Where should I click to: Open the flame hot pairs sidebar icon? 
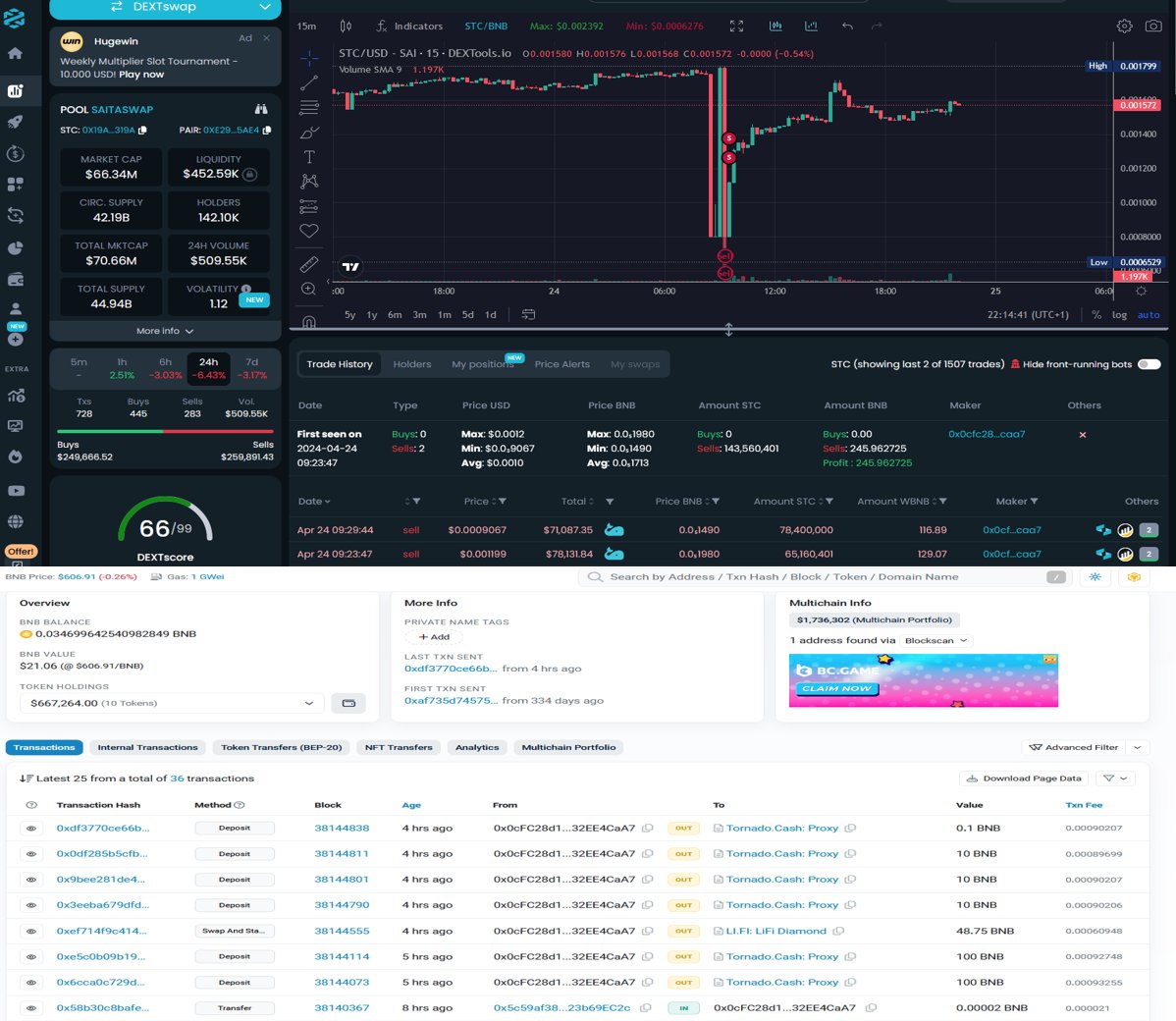[15, 457]
